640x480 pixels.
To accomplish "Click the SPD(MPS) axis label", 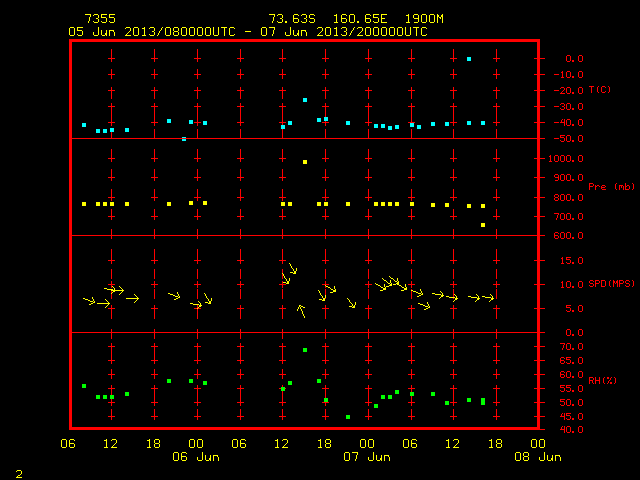I will coord(611,284).
